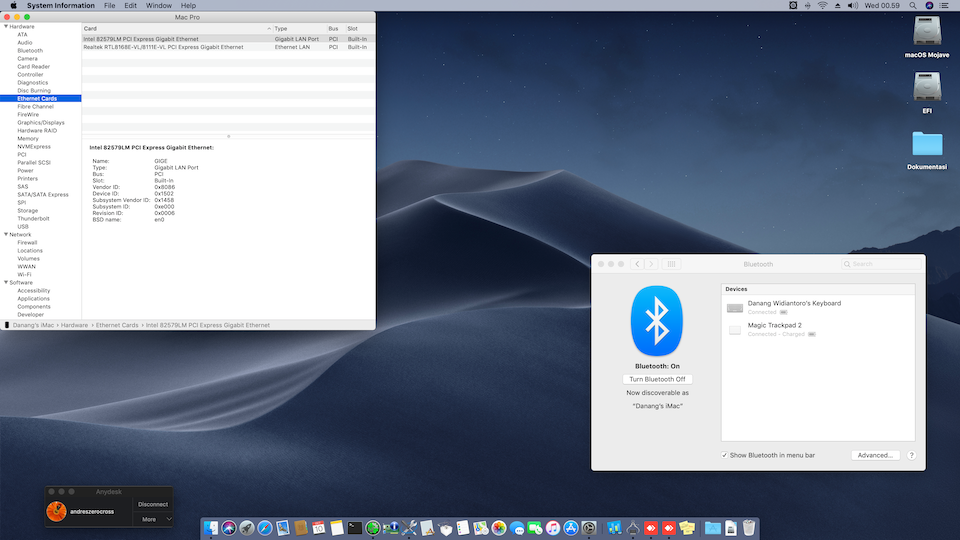Uncheck Show Bluetooth in menu bar

(724, 455)
